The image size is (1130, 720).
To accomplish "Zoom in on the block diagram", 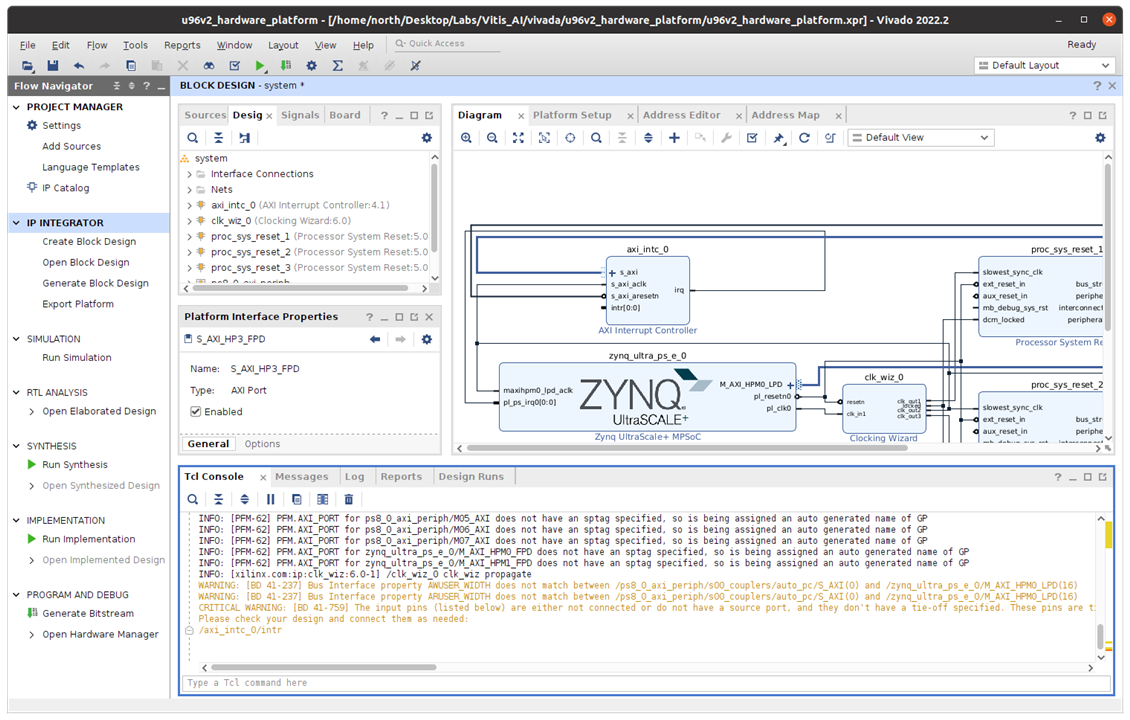I will 466,138.
